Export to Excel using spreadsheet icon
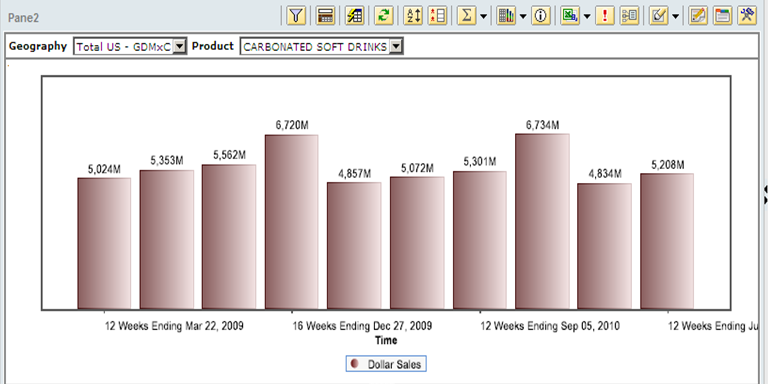 click(570, 16)
